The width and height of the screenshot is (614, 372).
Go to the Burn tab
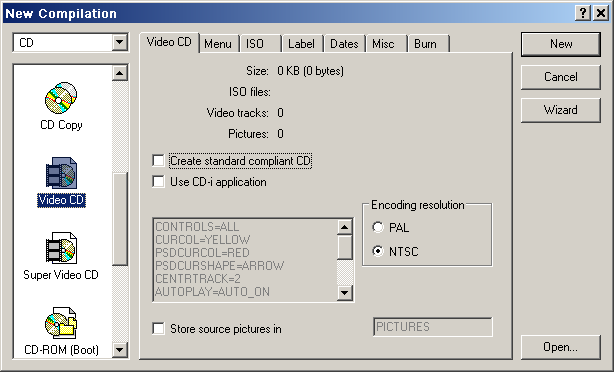pyautogui.click(x=428, y=44)
